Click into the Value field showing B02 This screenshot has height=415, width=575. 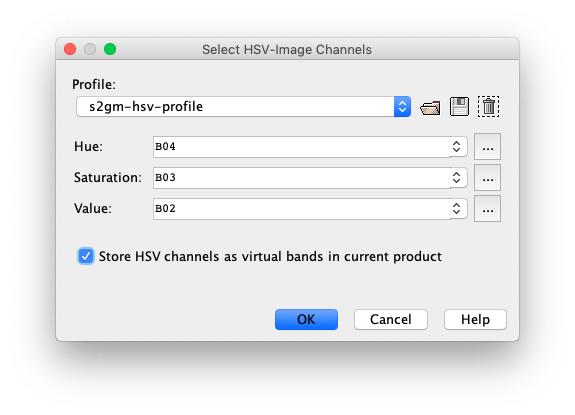(x=302, y=209)
